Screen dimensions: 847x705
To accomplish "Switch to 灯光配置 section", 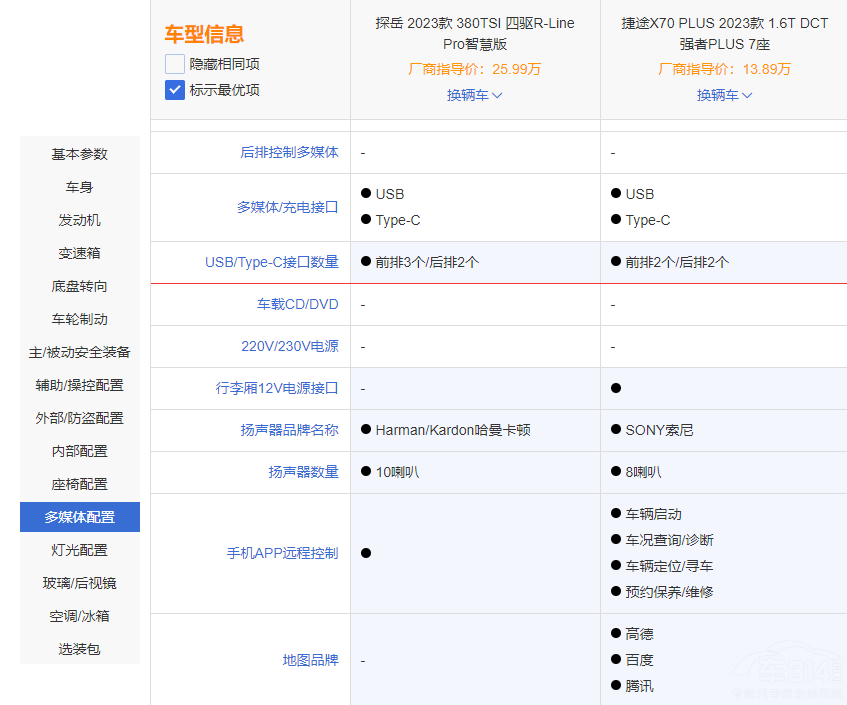I will pos(80,550).
